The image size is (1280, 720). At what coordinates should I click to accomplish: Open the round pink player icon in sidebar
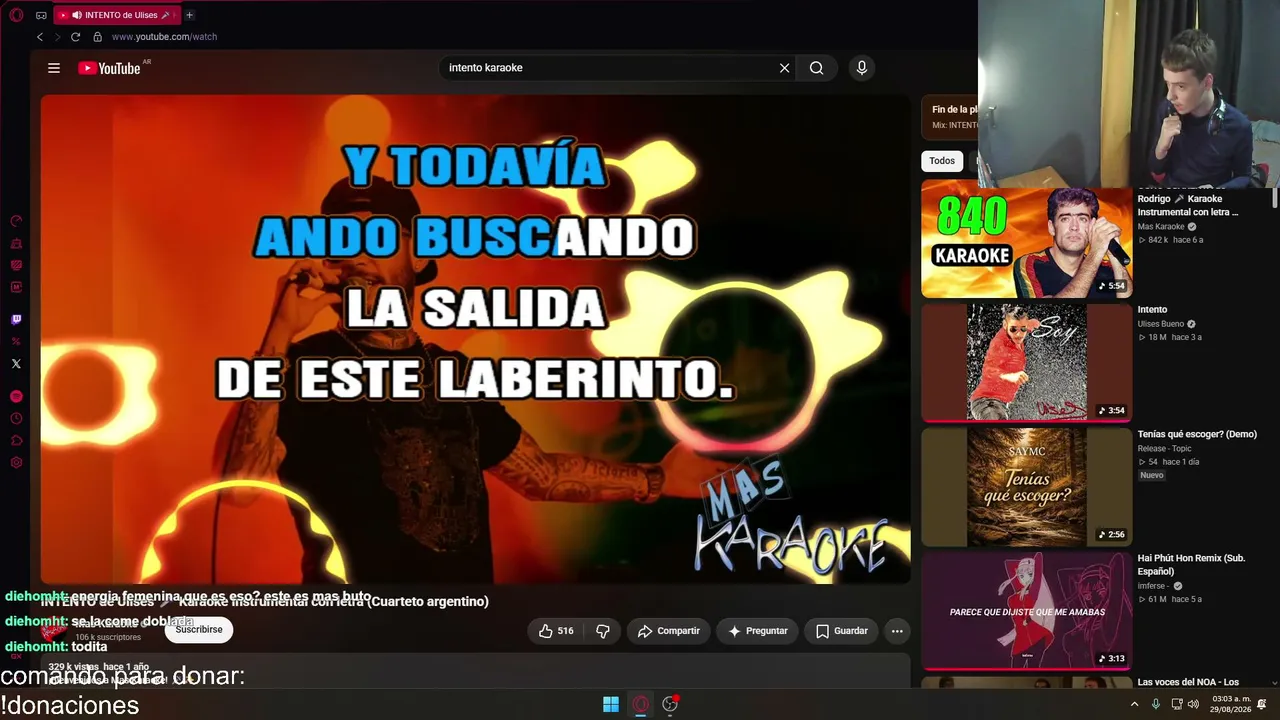coord(16,396)
